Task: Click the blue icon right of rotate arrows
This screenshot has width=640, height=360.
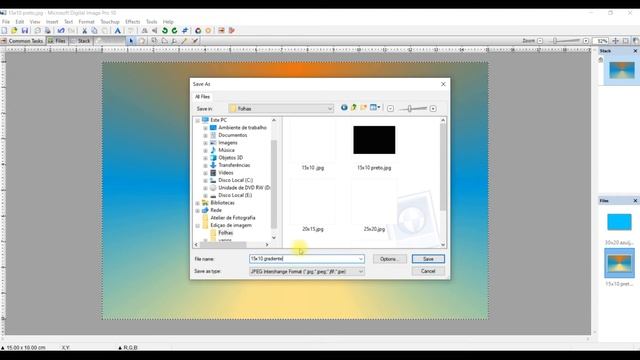Action: (x=185, y=31)
